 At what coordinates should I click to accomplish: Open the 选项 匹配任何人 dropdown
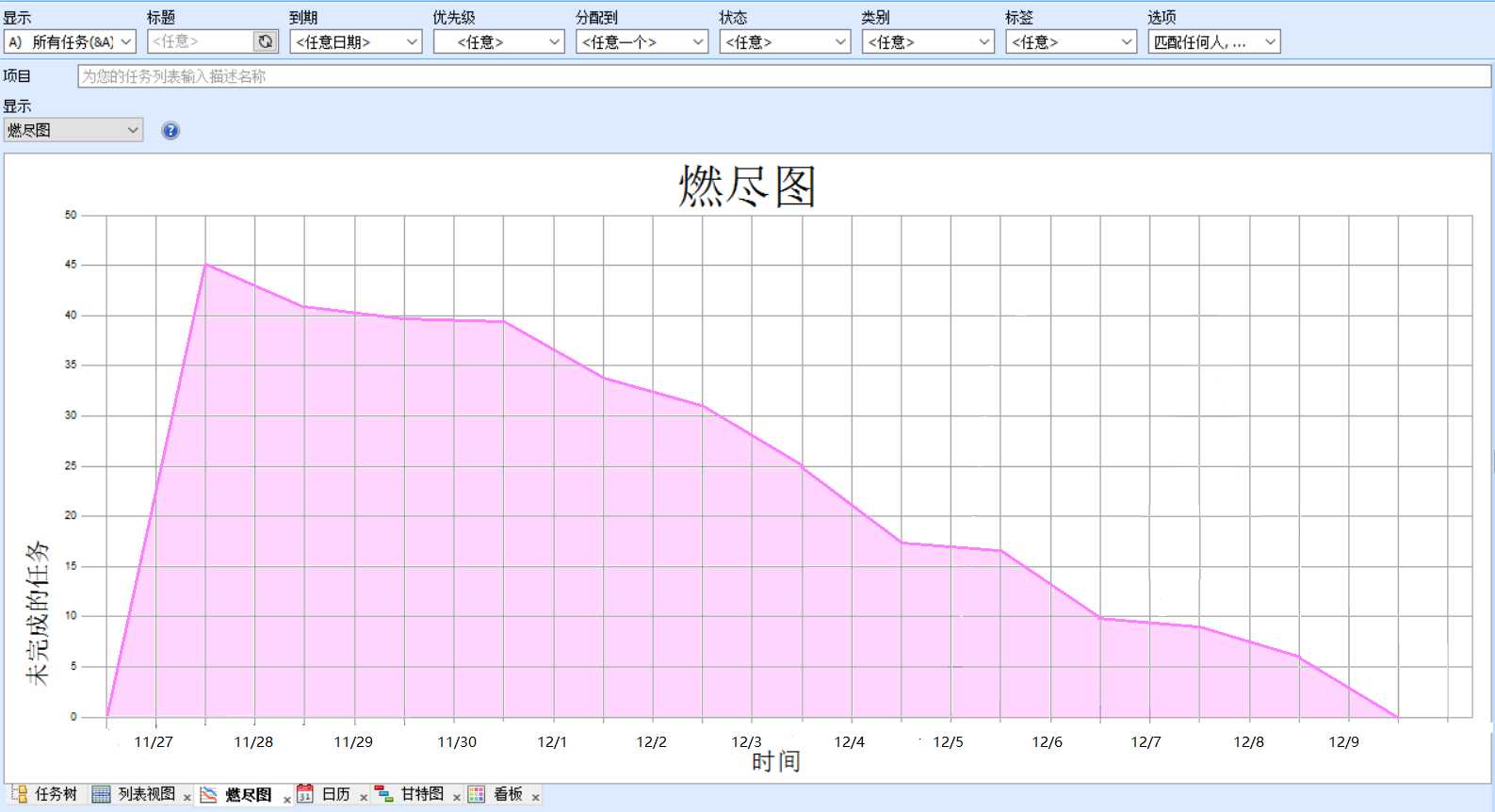tap(1214, 41)
